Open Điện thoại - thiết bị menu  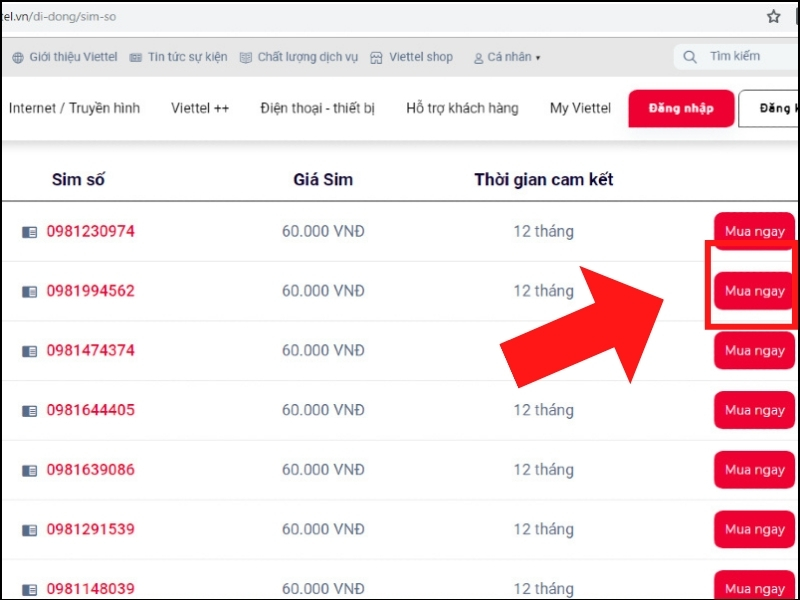point(317,108)
